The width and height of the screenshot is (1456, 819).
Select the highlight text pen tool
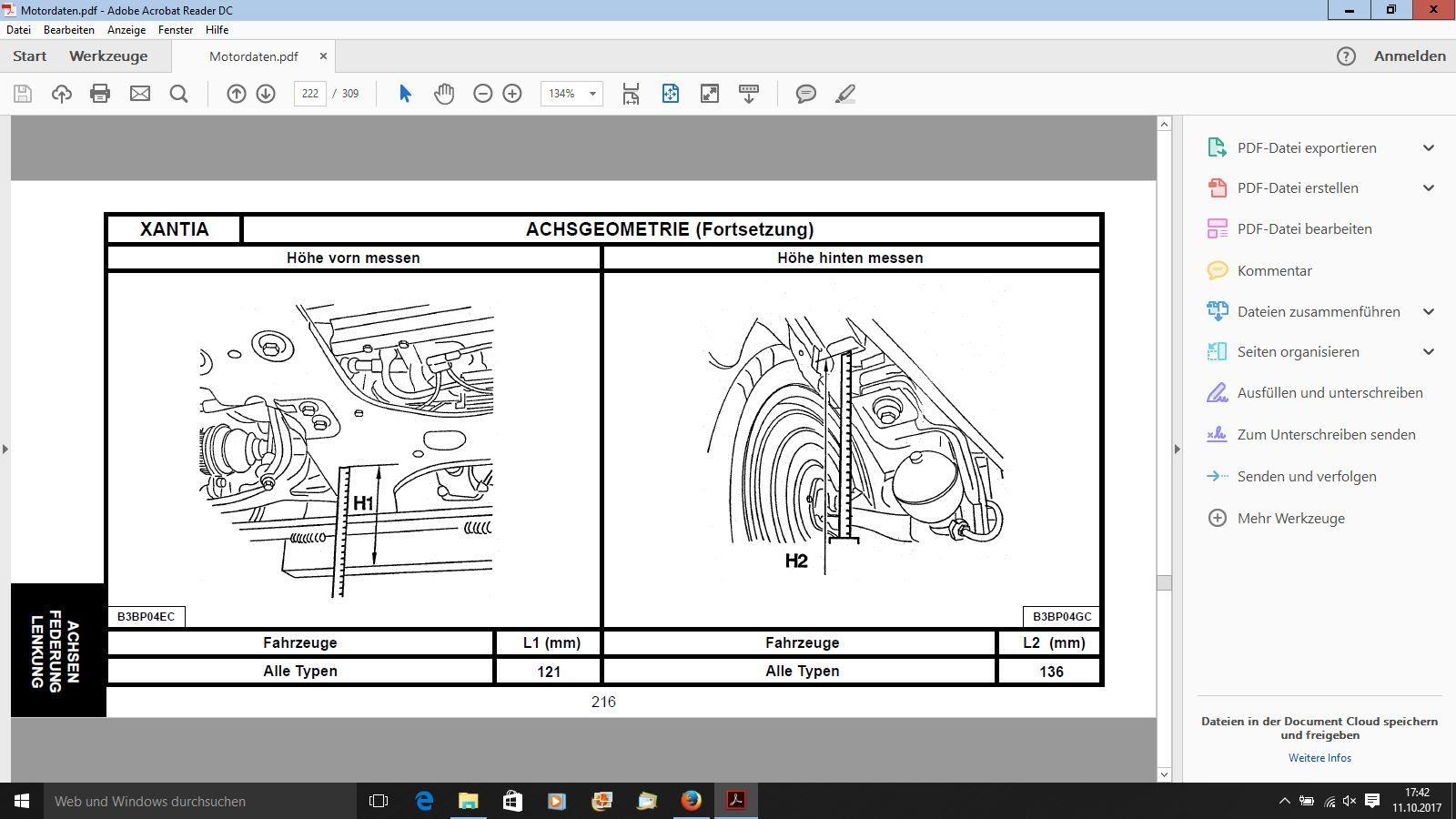845,94
